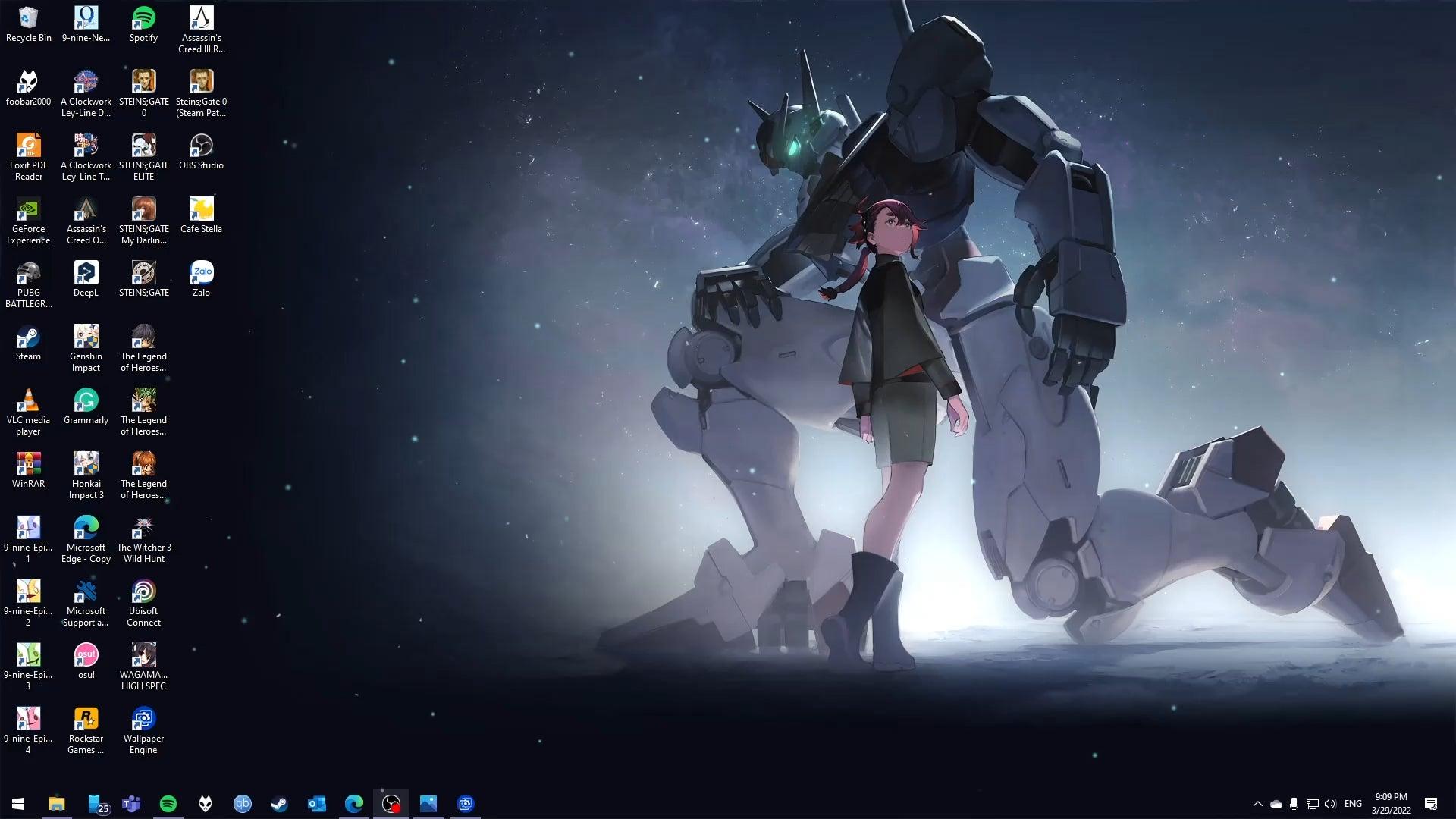
Task: Select STEINS;GATE My Darlin... icon
Action: tap(143, 221)
